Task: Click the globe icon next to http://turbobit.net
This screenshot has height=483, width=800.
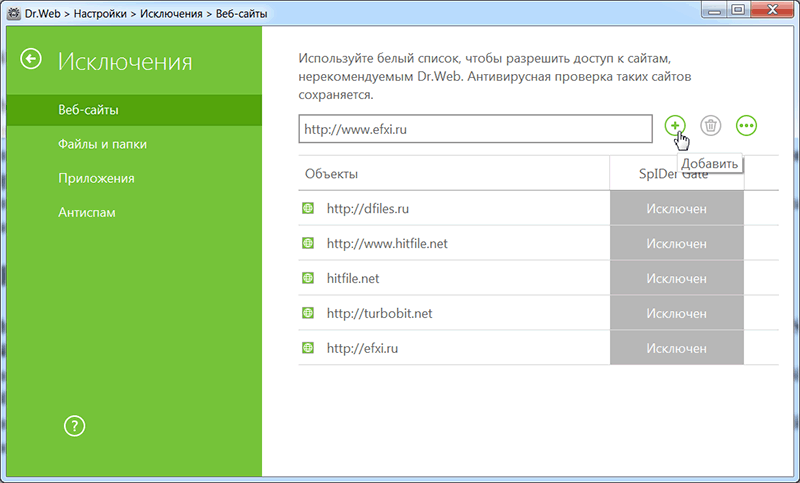Action: coord(308,313)
